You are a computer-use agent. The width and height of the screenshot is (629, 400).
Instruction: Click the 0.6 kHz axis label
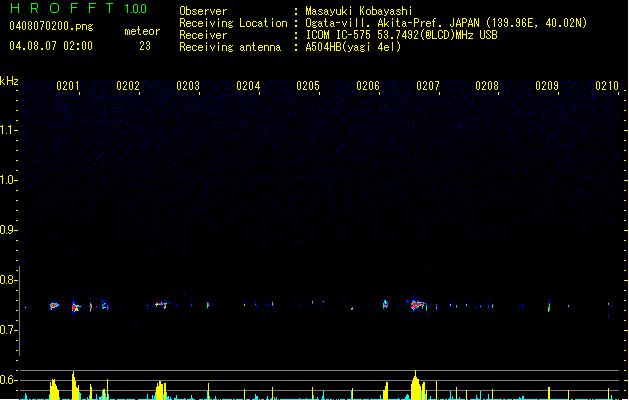[x=8, y=380]
